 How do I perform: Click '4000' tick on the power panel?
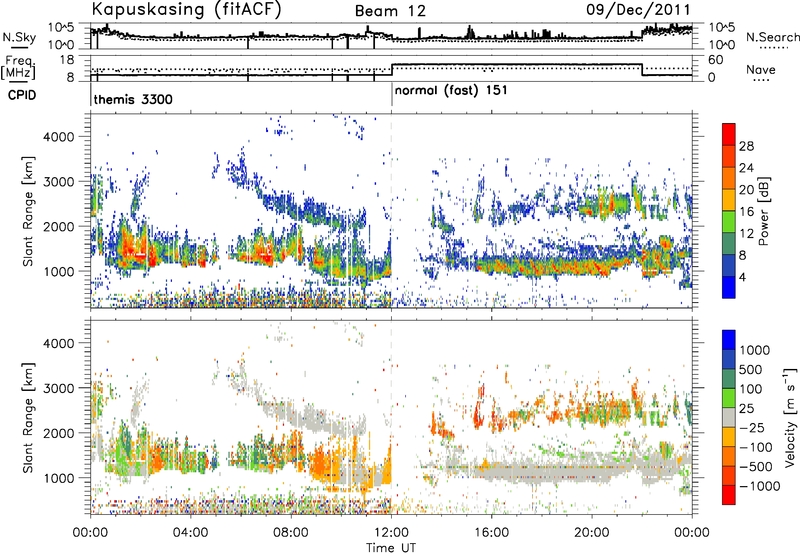pos(59,137)
